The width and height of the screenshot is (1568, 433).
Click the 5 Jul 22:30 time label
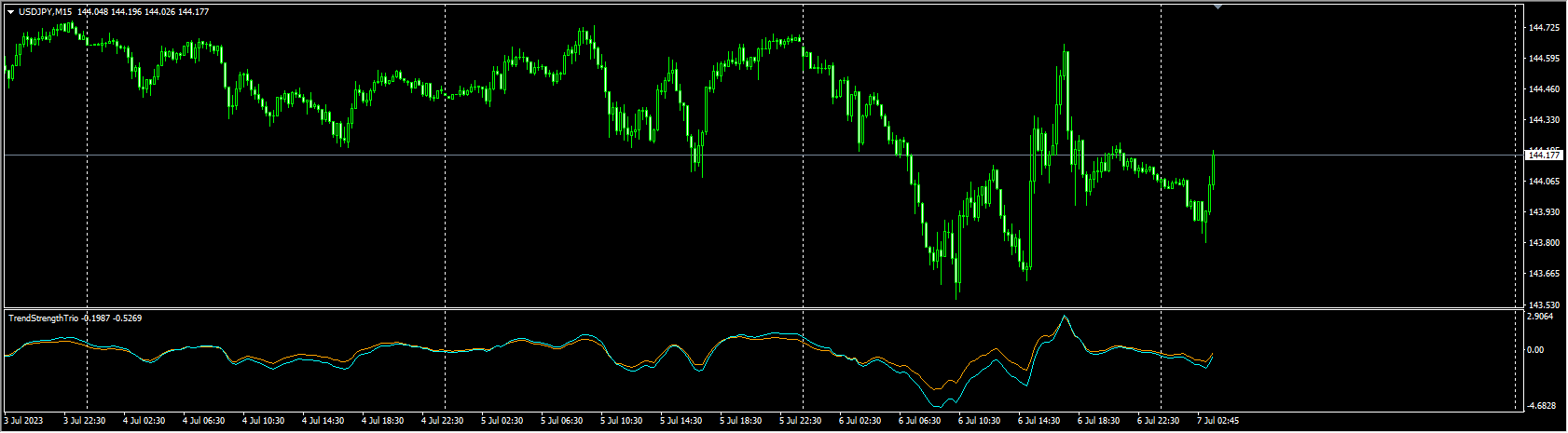coord(801,421)
